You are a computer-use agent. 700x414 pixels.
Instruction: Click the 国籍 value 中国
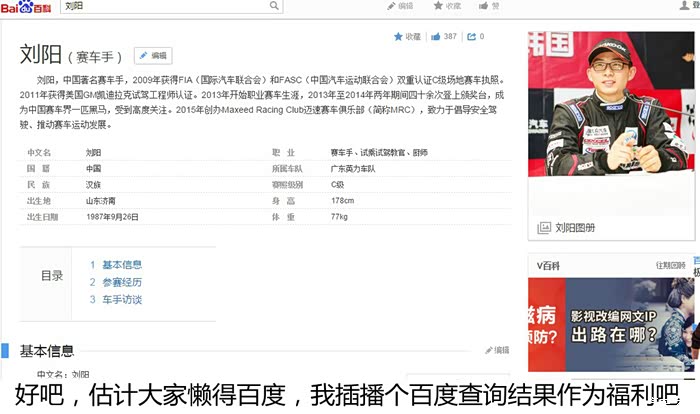[x=93, y=169]
